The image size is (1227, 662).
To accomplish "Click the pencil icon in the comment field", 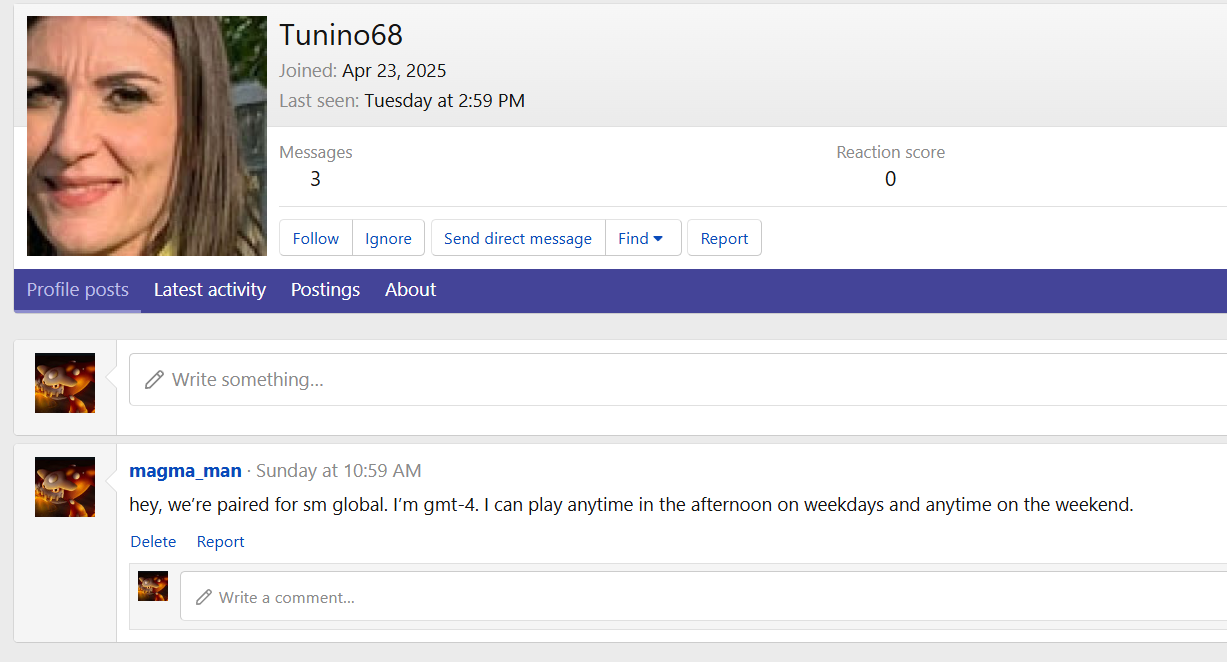I will click(x=204, y=597).
